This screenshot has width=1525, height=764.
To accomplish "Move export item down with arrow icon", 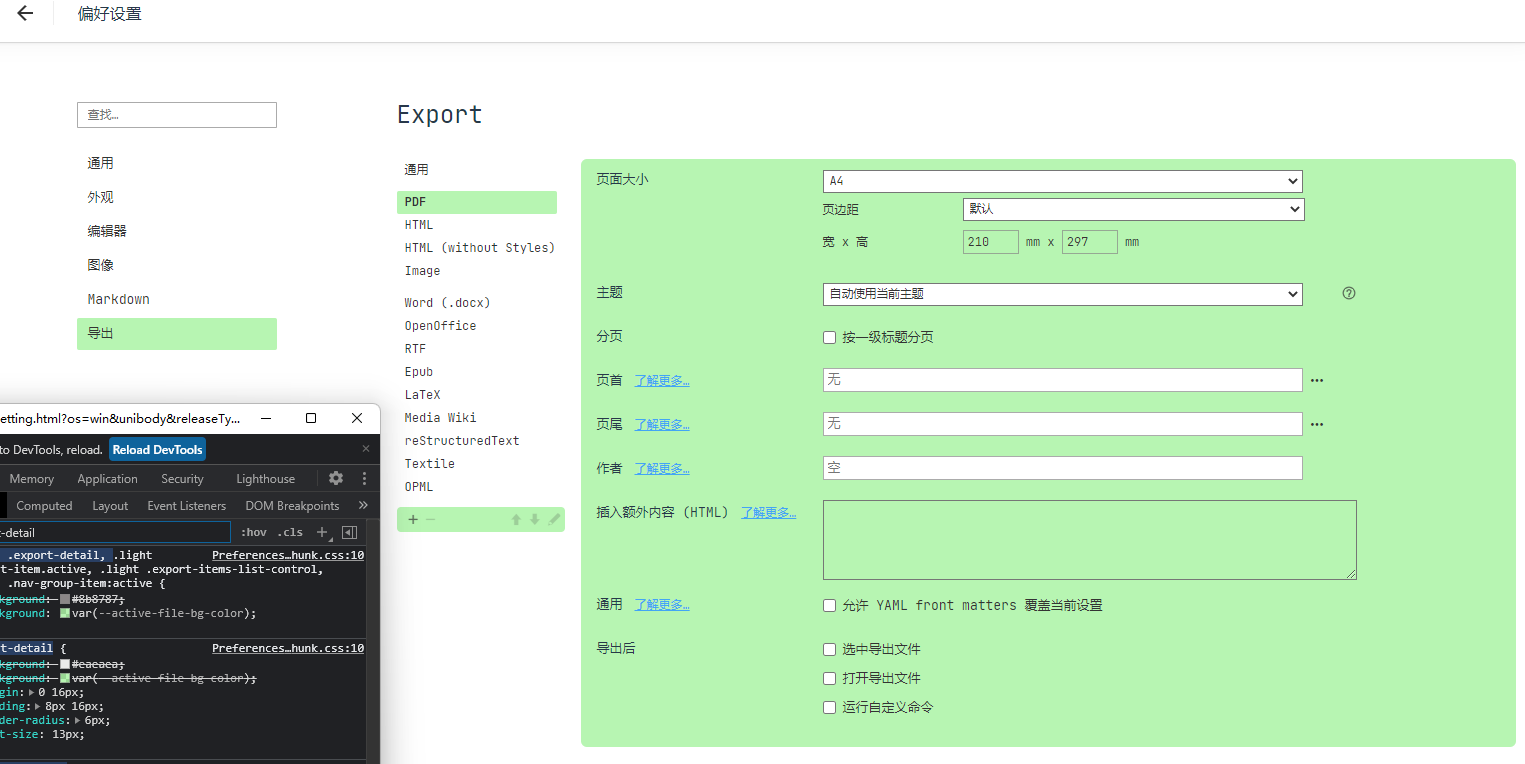I will pos(535,519).
